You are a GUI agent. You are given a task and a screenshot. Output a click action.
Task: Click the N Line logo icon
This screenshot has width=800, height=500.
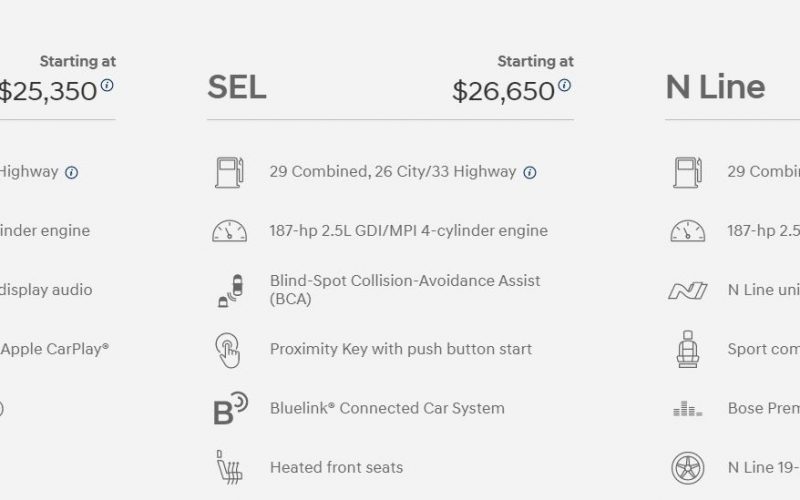click(x=687, y=290)
